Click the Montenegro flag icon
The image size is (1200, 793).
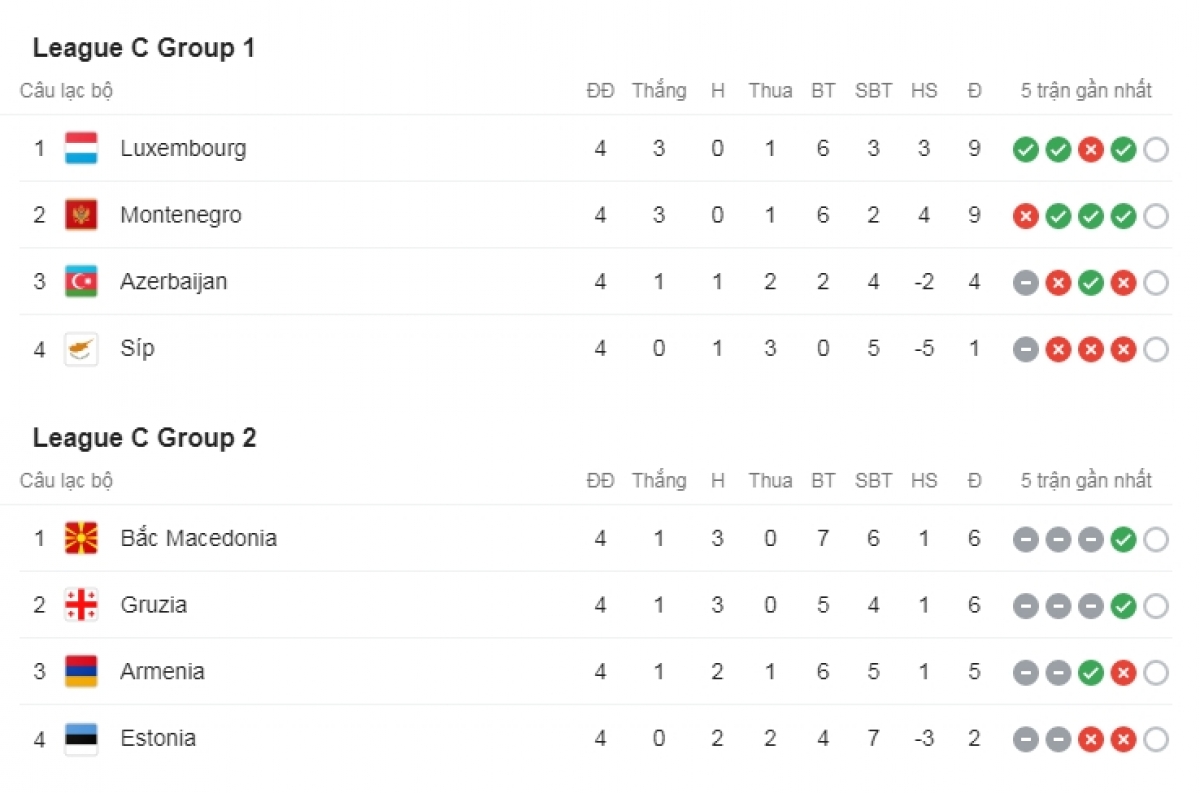coord(81,215)
